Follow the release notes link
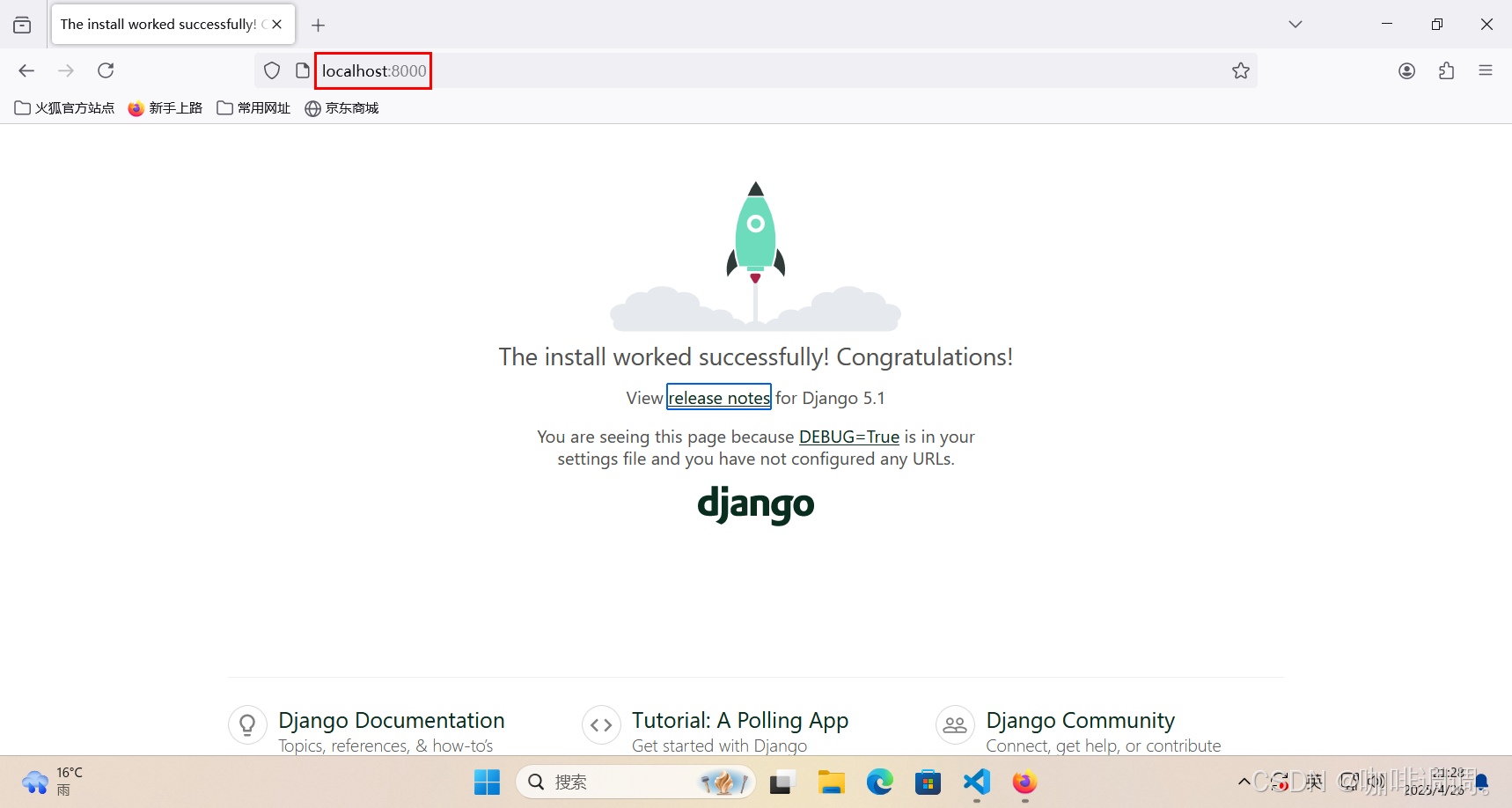The width and height of the screenshot is (1512, 808). tap(719, 398)
